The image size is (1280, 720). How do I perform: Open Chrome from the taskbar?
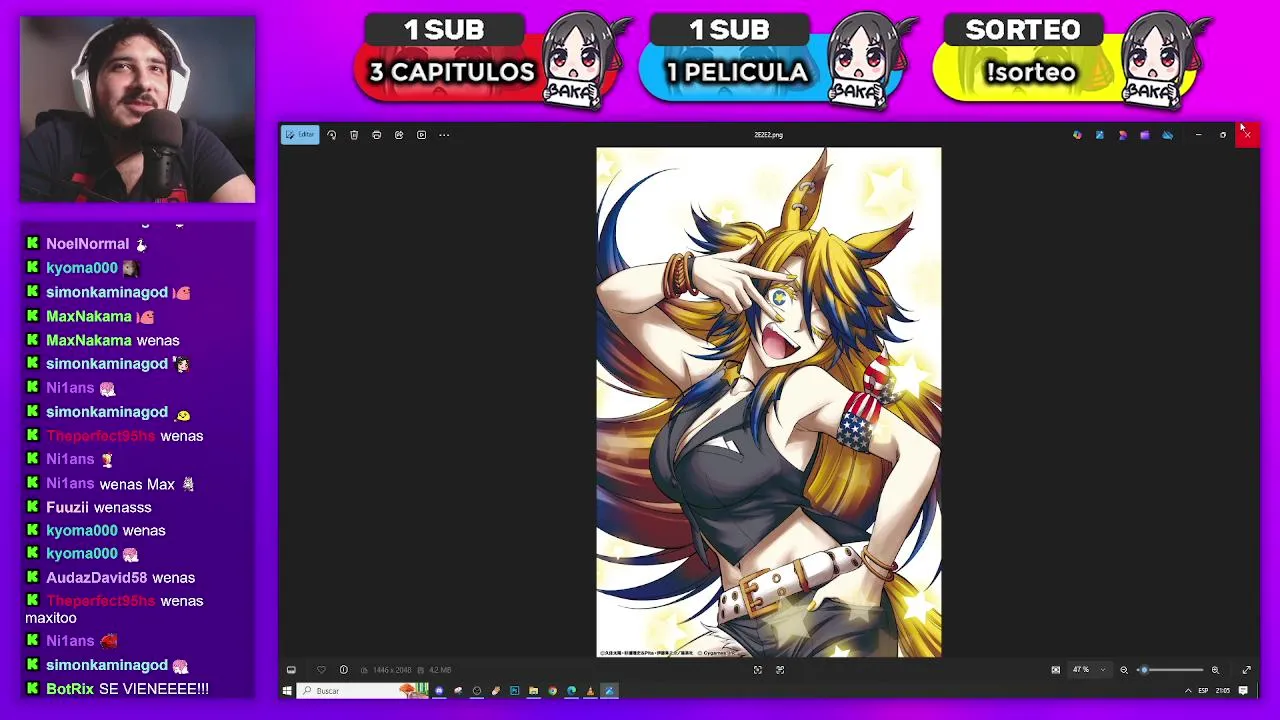552,691
